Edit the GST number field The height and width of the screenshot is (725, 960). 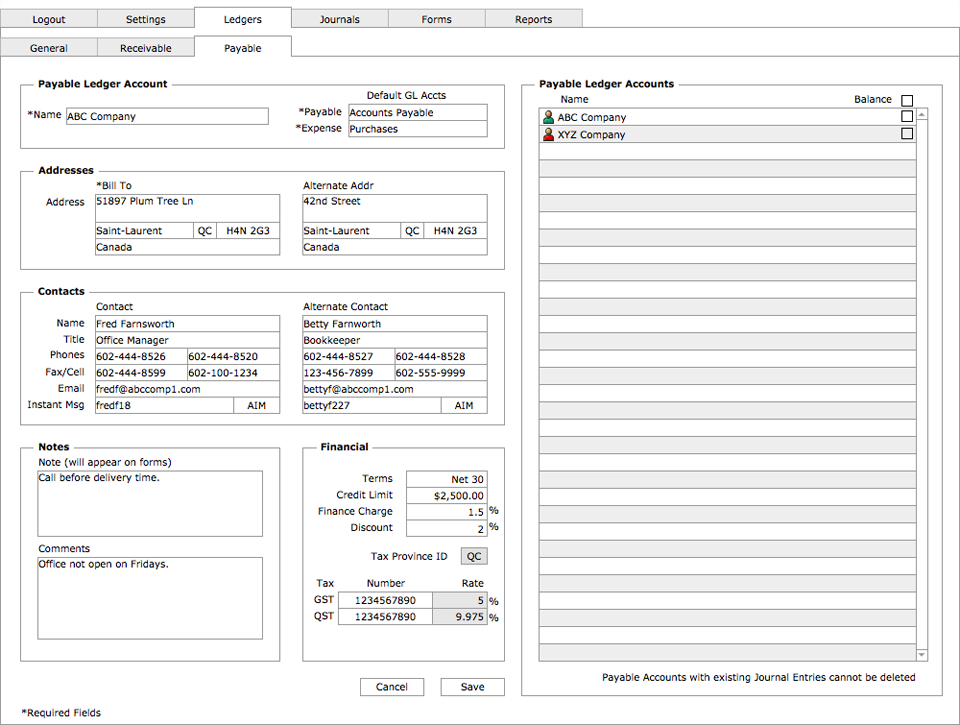[385, 601]
